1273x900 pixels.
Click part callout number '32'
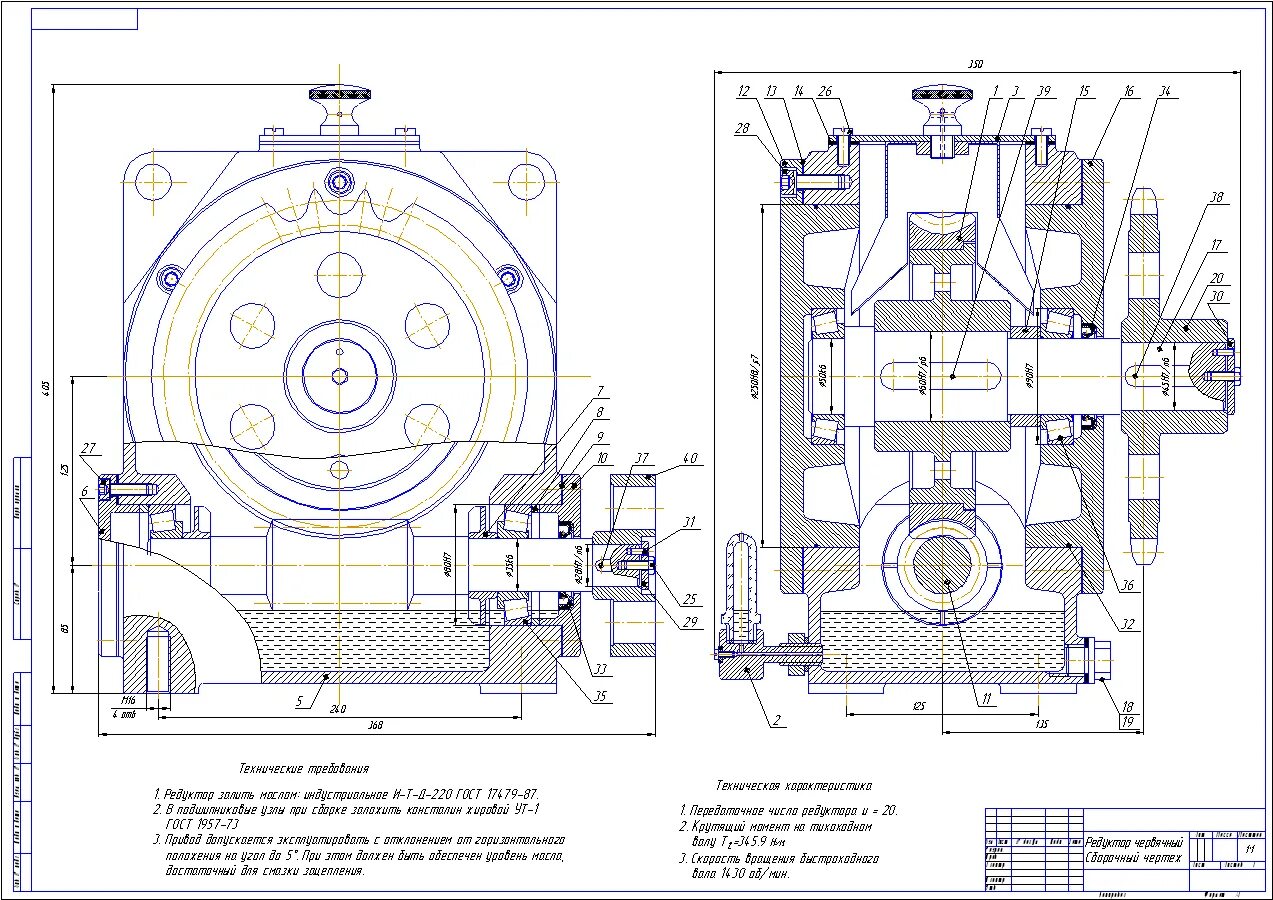tap(1127, 625)
